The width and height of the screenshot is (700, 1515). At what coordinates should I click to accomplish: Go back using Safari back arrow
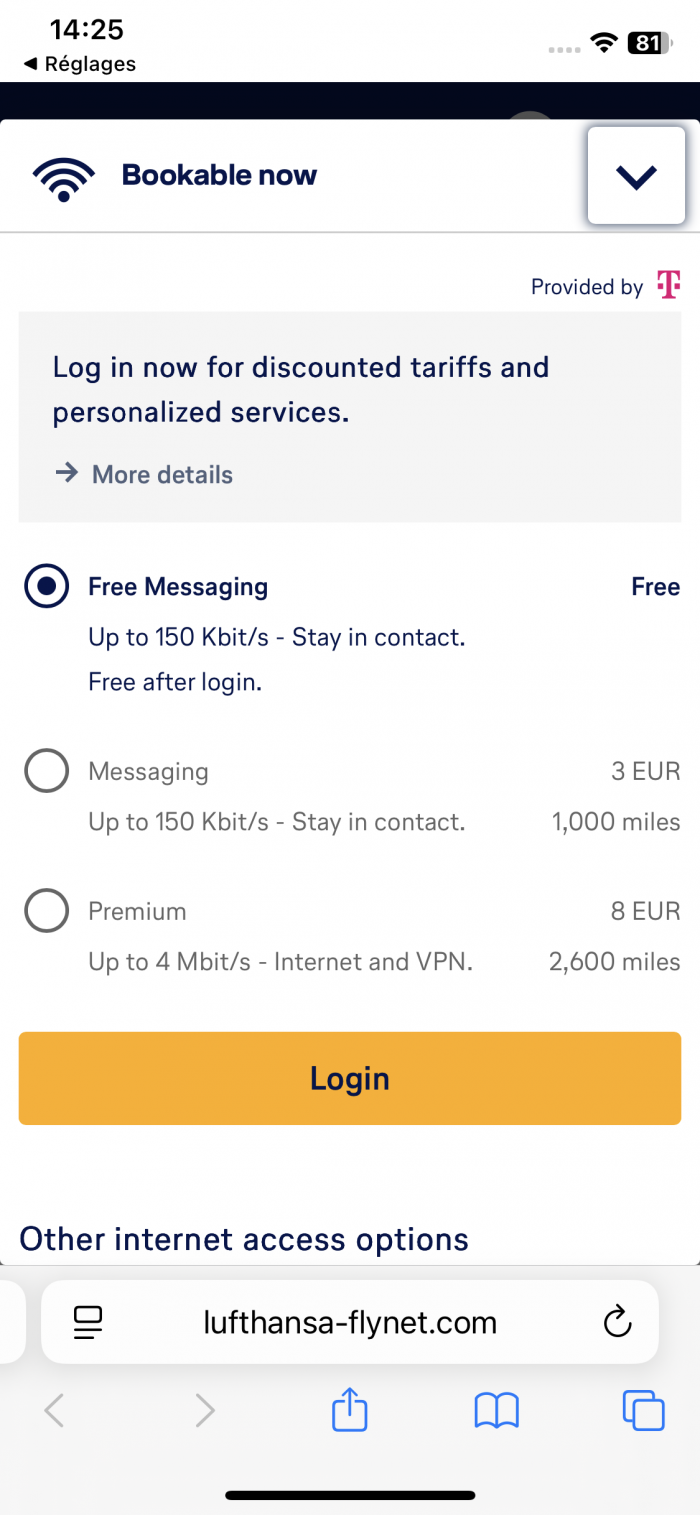(x=55, y=1411)
